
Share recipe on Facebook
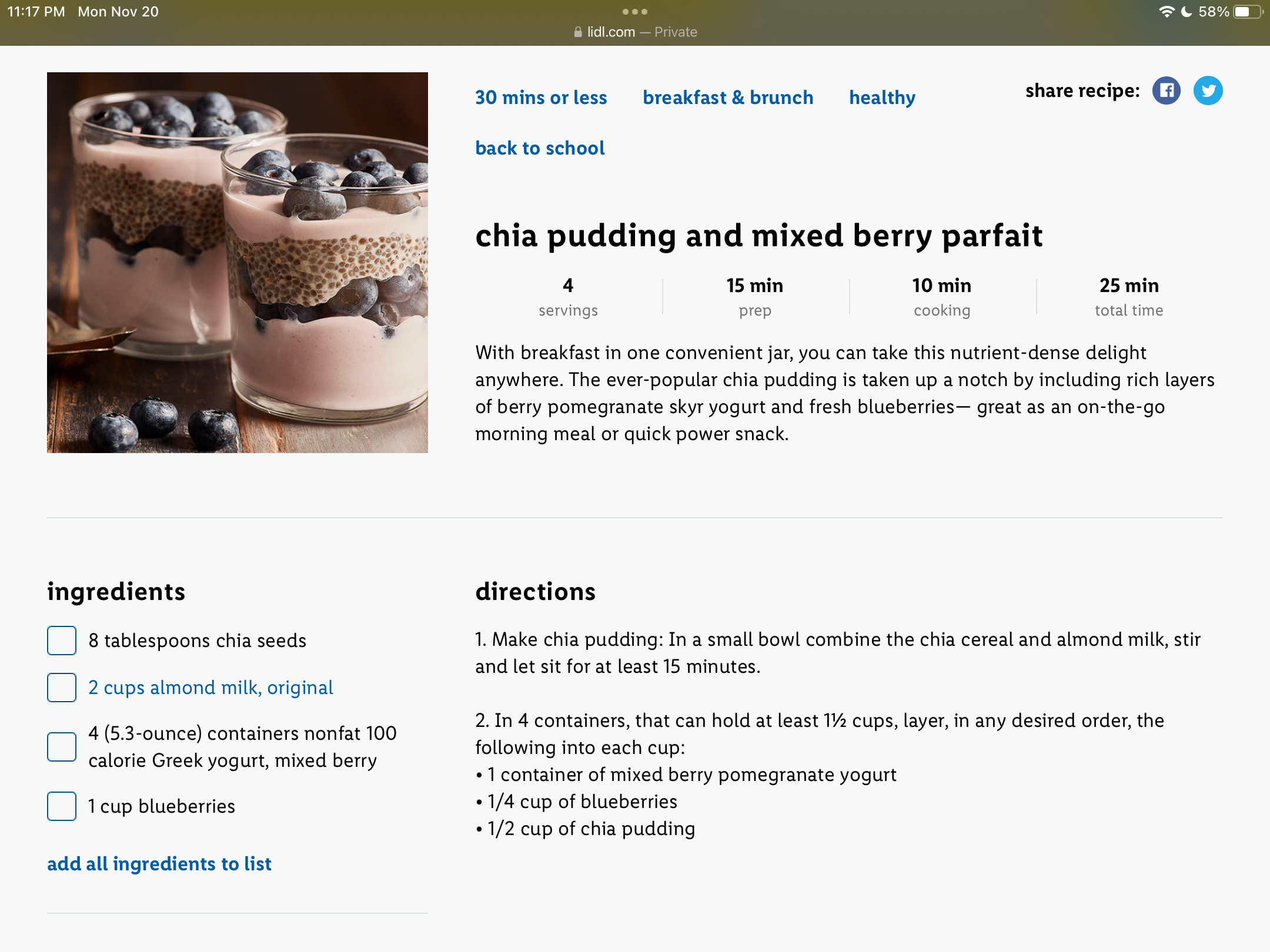click(x=1167, y=90)
